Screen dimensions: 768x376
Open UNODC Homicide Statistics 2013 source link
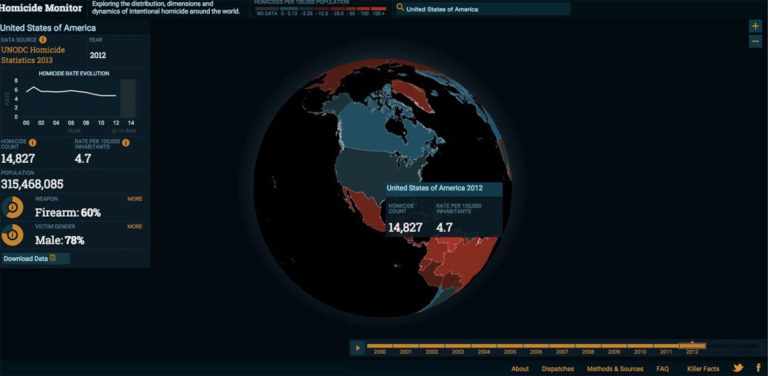pyautogui.click(x=33, y=55)
